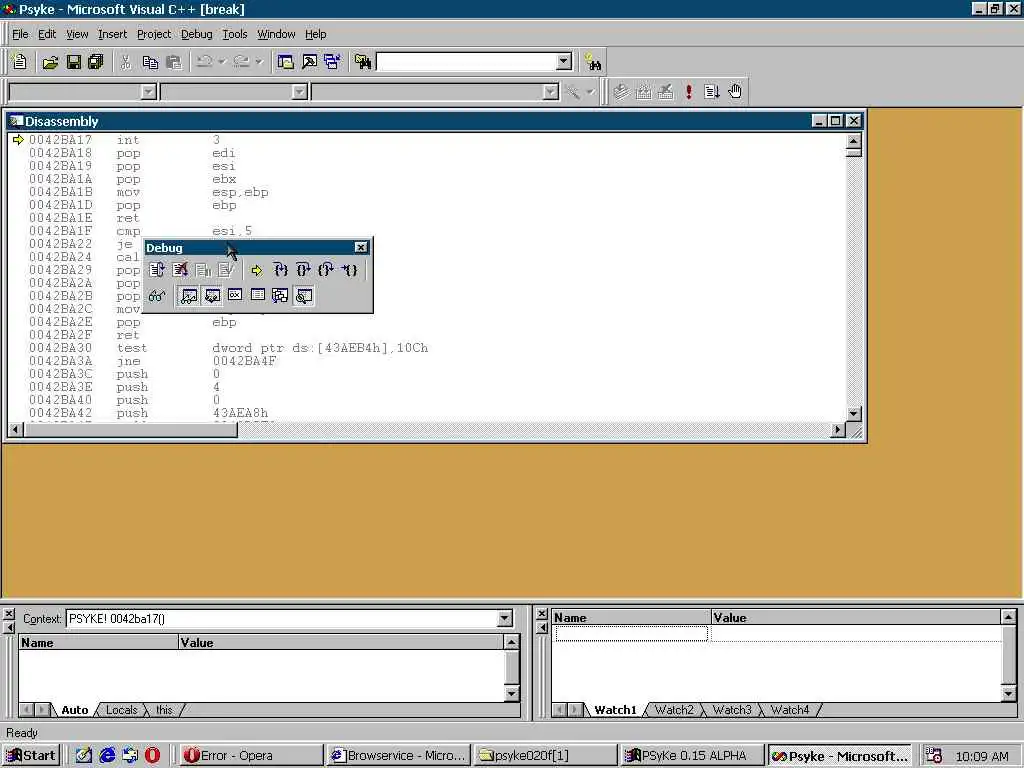1024x768 pixels.
Task: Click the Save All icon
Action: 96,62
